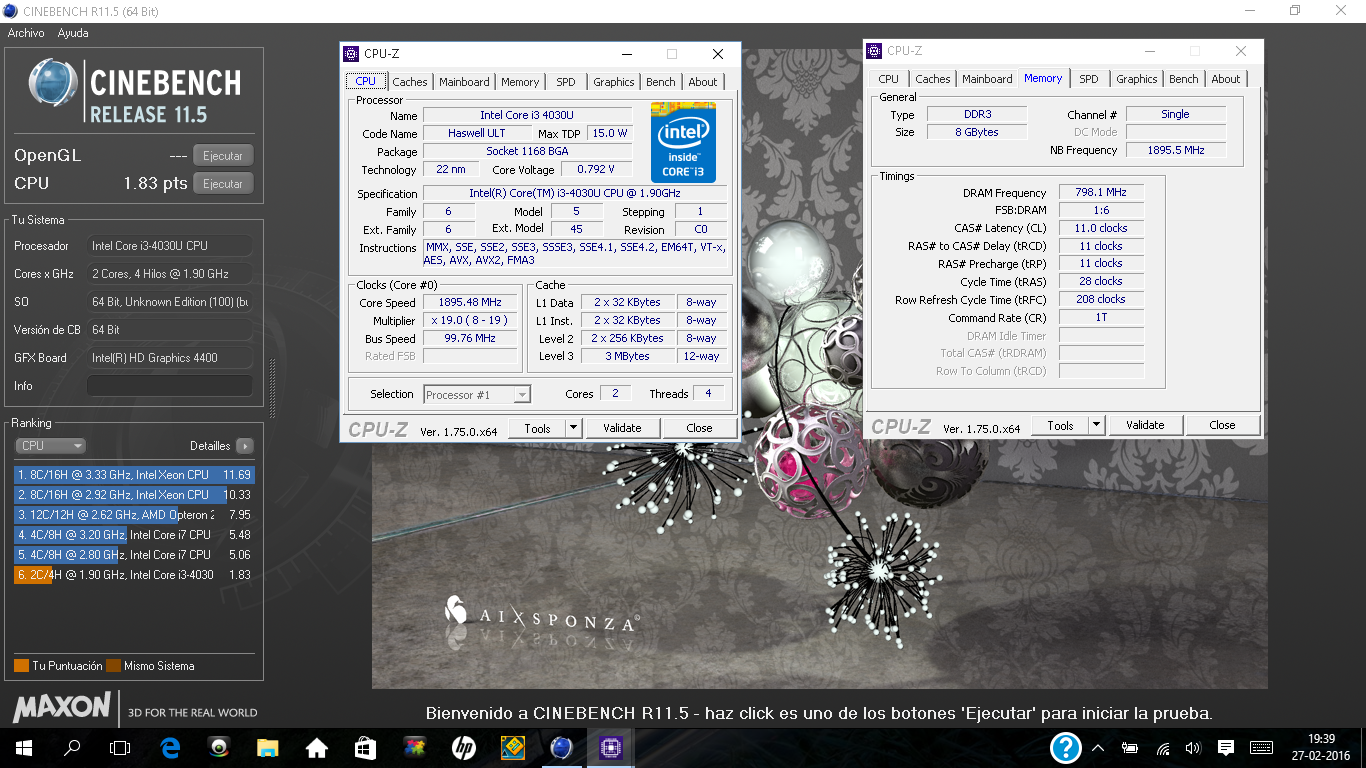Viewport: 1366px width, 768px height.
Task: Click Close in the Memory CPU-Z window
Action: (1222, 425)
